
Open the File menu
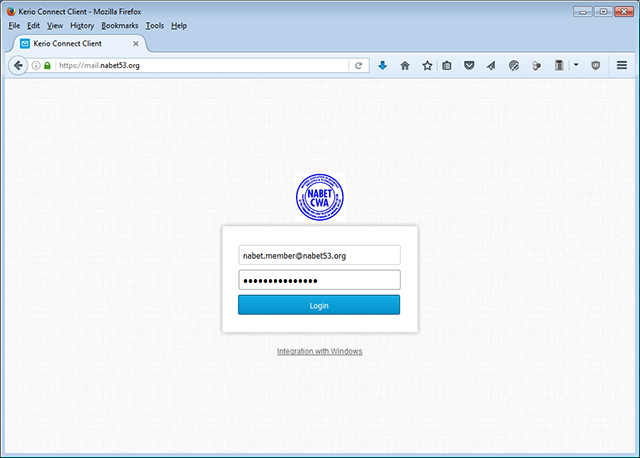point(14,26)
